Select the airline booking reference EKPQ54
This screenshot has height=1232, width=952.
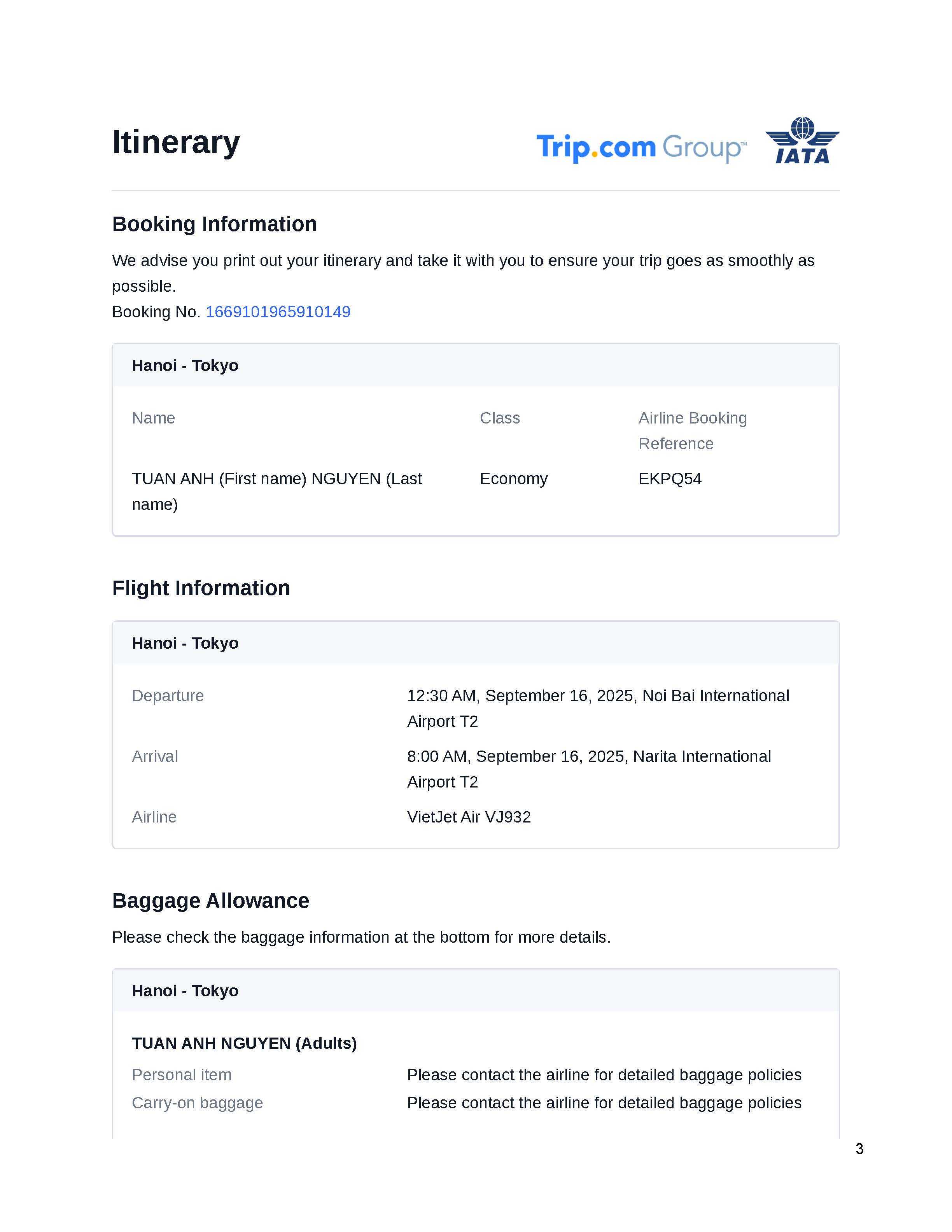click(669, 479)
